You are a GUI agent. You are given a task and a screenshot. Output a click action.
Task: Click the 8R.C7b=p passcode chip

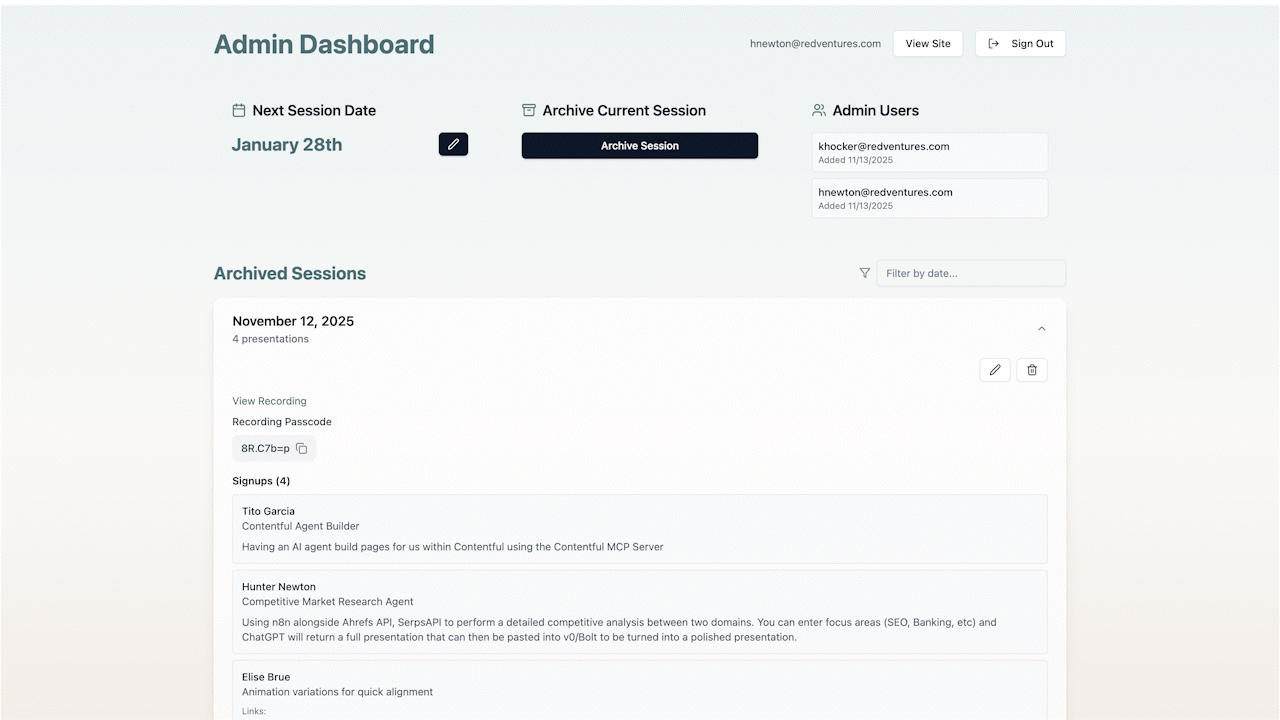coord(265,449)
